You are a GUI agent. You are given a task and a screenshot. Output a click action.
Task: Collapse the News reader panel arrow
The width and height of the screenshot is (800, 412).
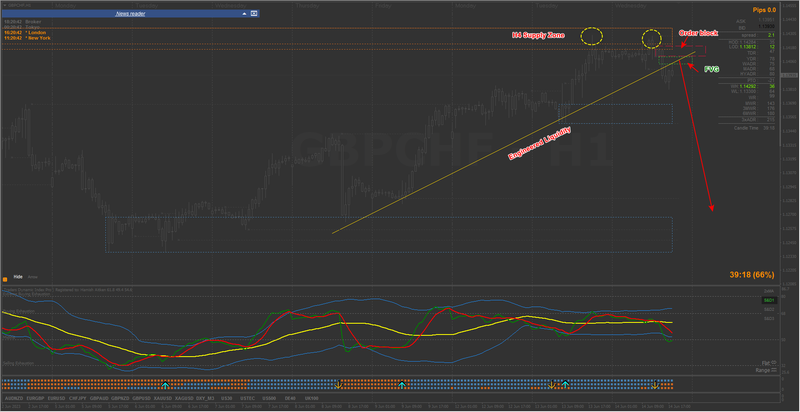point(244,14)
